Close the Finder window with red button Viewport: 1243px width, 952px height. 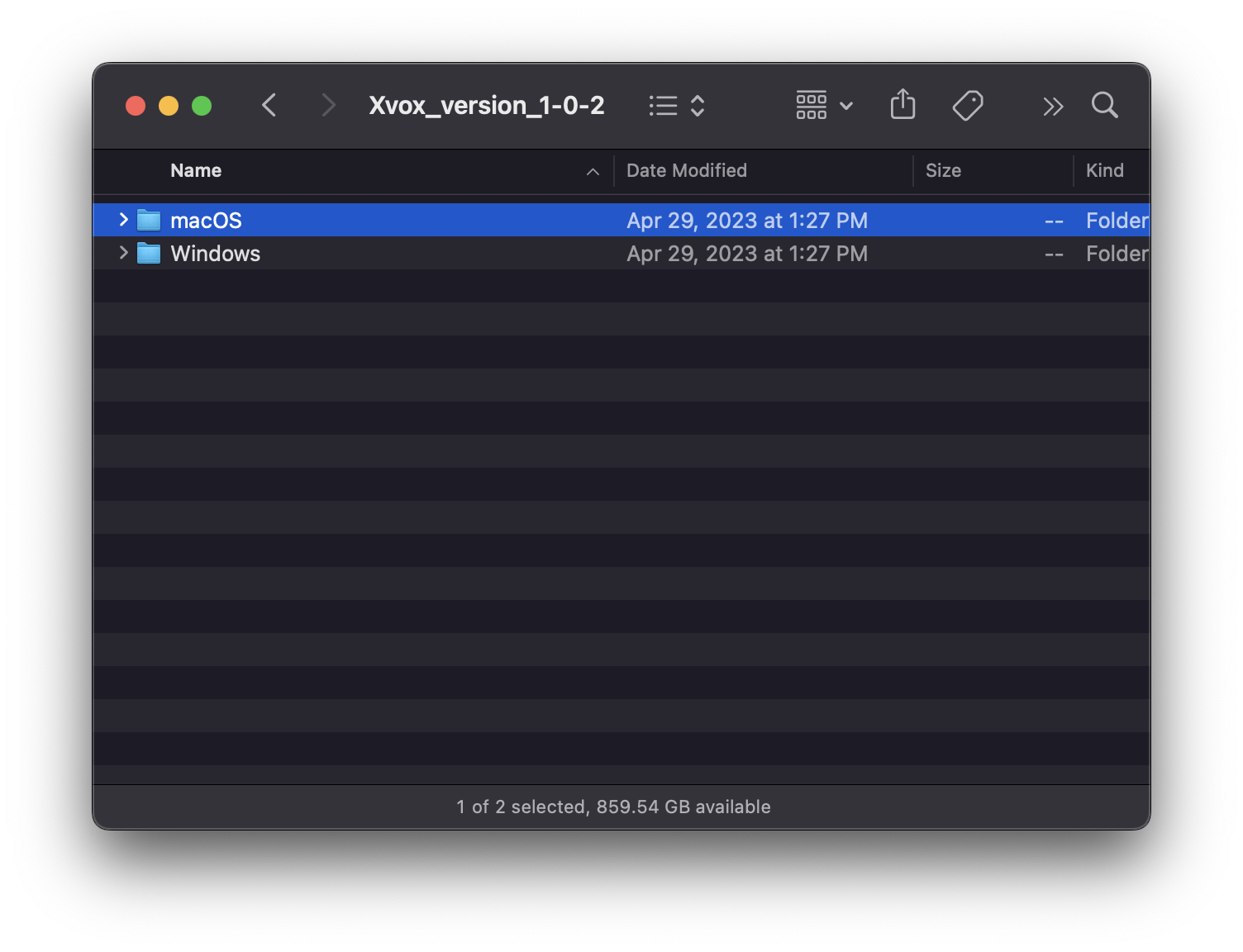click(x=136, y=106)
